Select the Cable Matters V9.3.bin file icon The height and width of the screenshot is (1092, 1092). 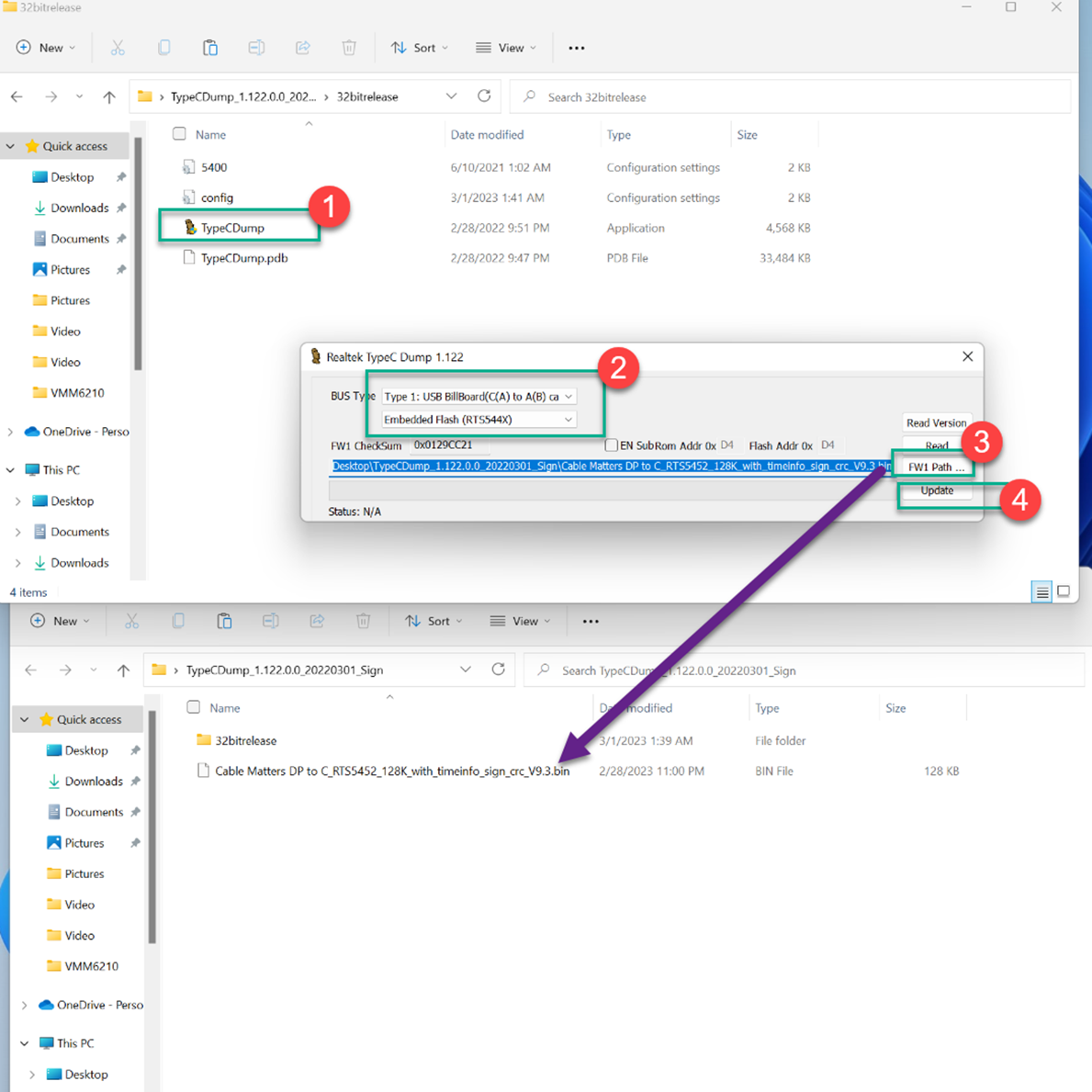pyautogui.click(x=203, y=771)
